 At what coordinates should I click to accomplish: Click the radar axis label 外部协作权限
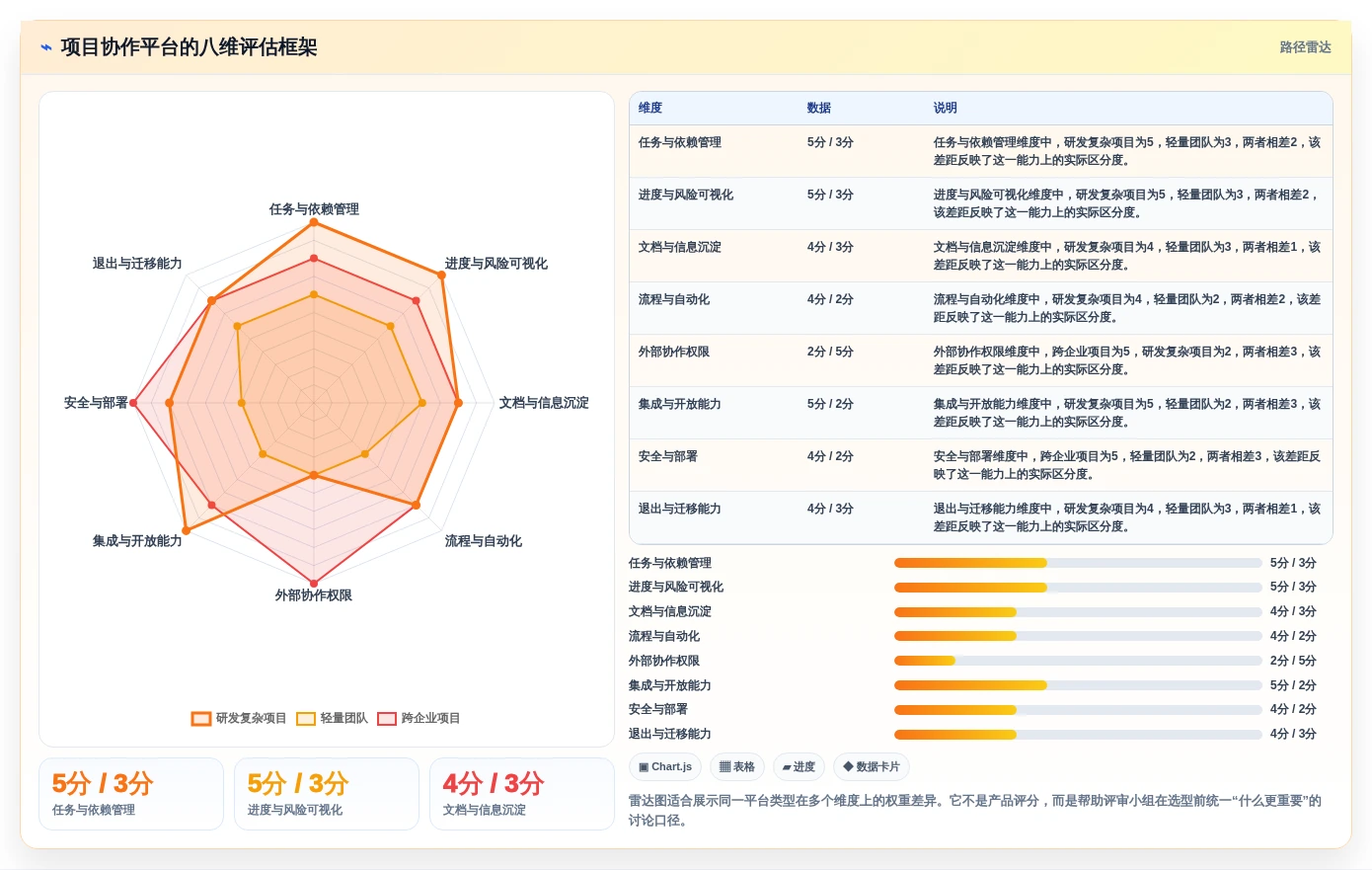[x=314, y=595]
